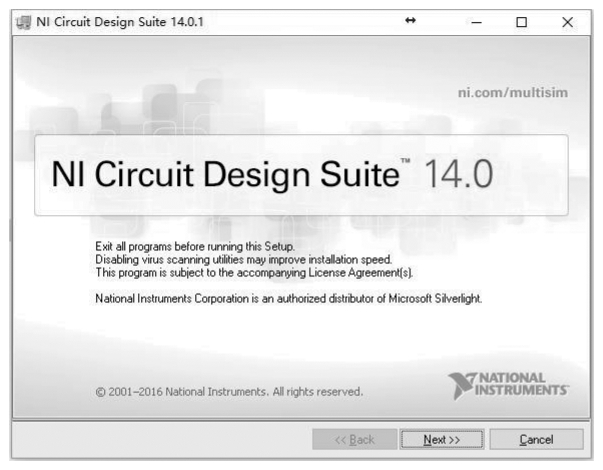This screenshot has height=470, width=603.
Task: Close the NI Circuit Design Suite installer
Action: tap(567, 22)
